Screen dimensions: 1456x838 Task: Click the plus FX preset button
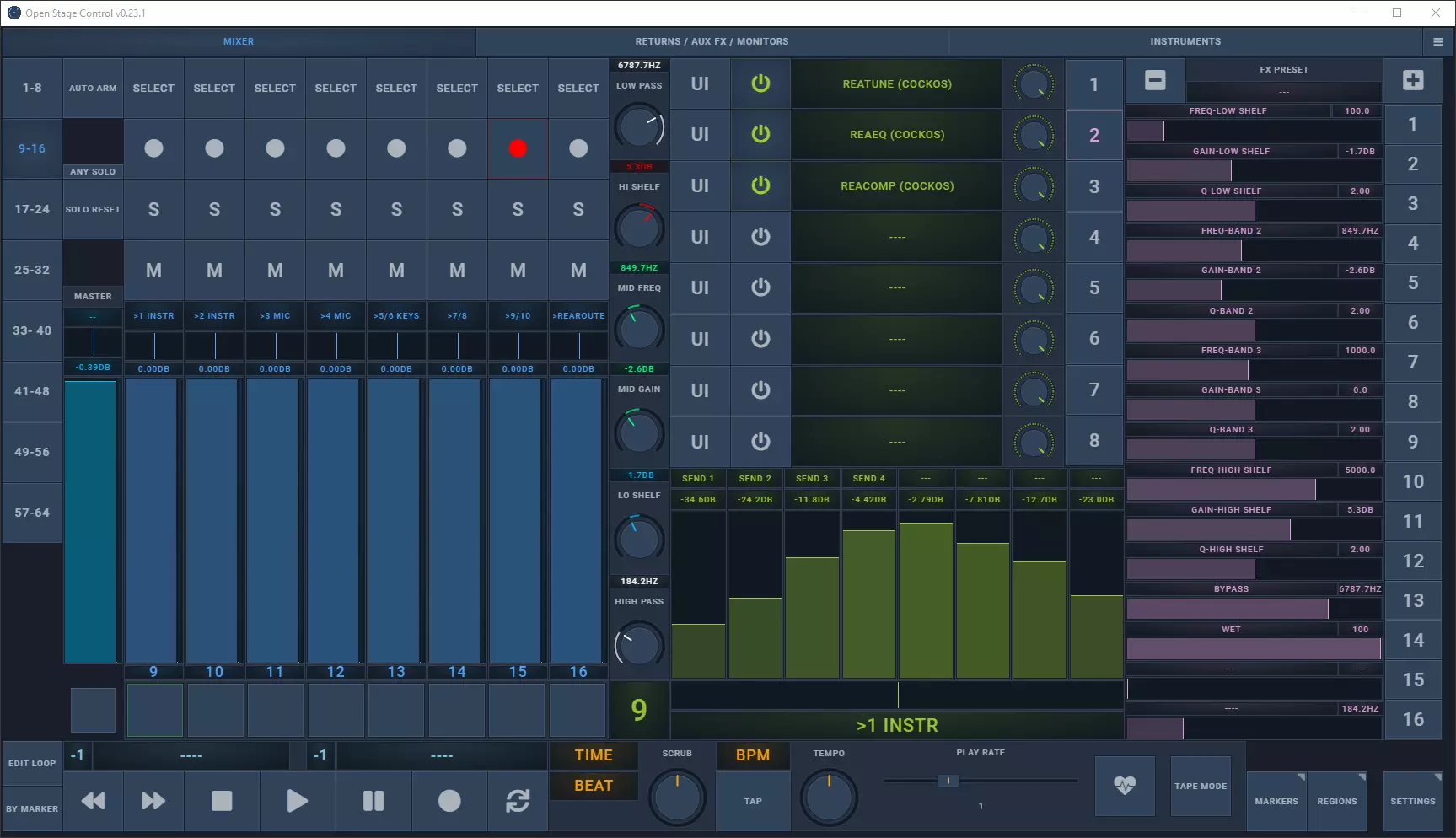[1413, 80]
